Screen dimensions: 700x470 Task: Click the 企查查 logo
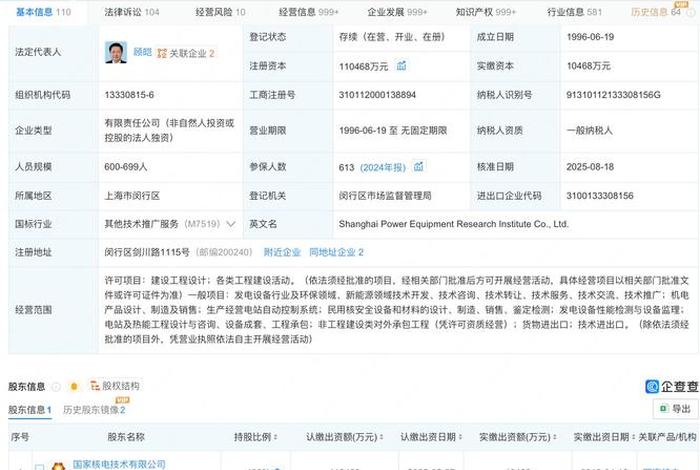(671, 386)
